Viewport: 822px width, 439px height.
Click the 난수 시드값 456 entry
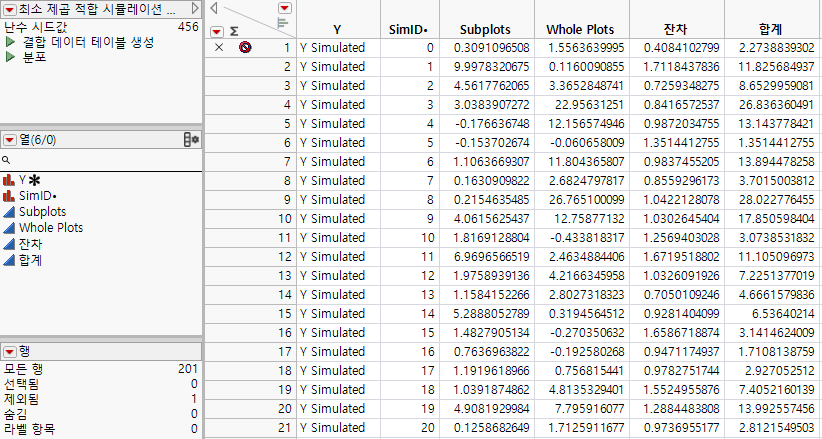pos(101,27)
